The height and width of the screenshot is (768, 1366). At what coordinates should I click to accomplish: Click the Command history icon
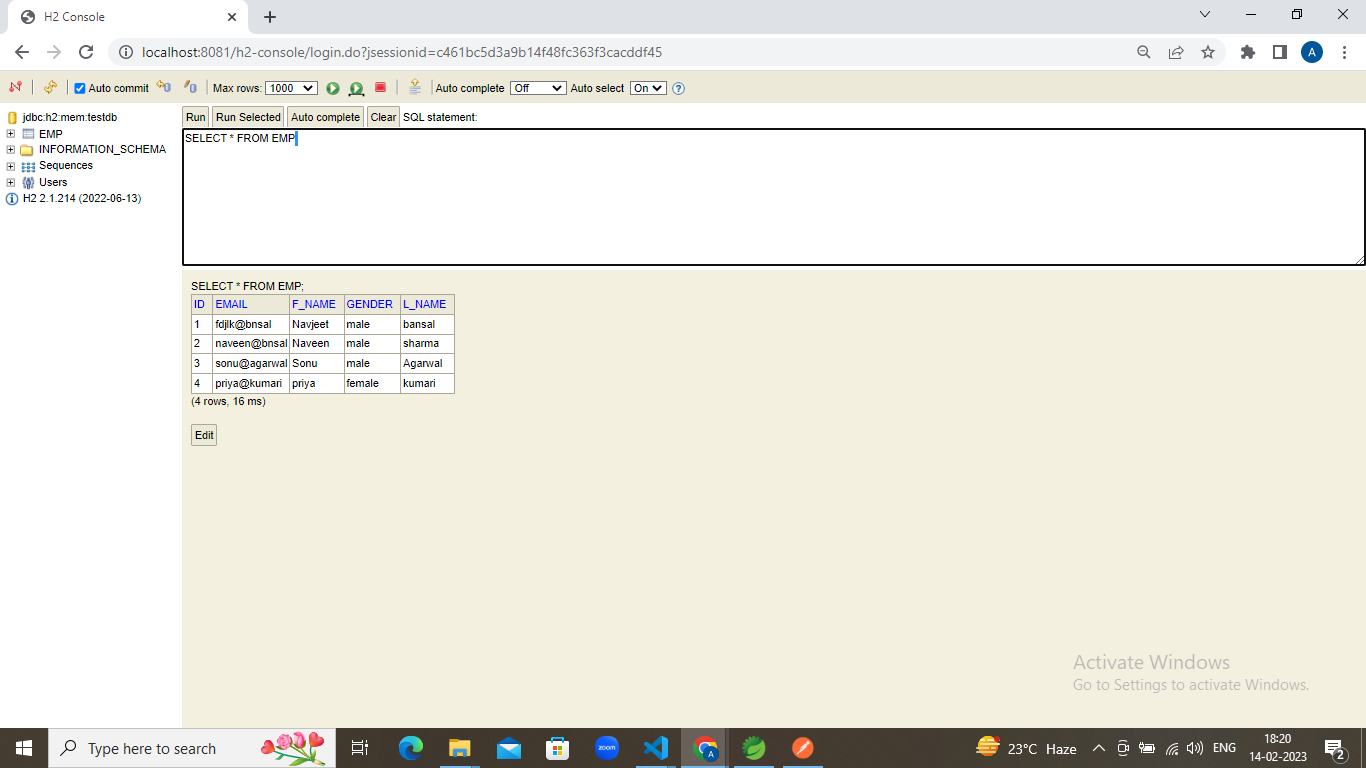pos(415,88)
